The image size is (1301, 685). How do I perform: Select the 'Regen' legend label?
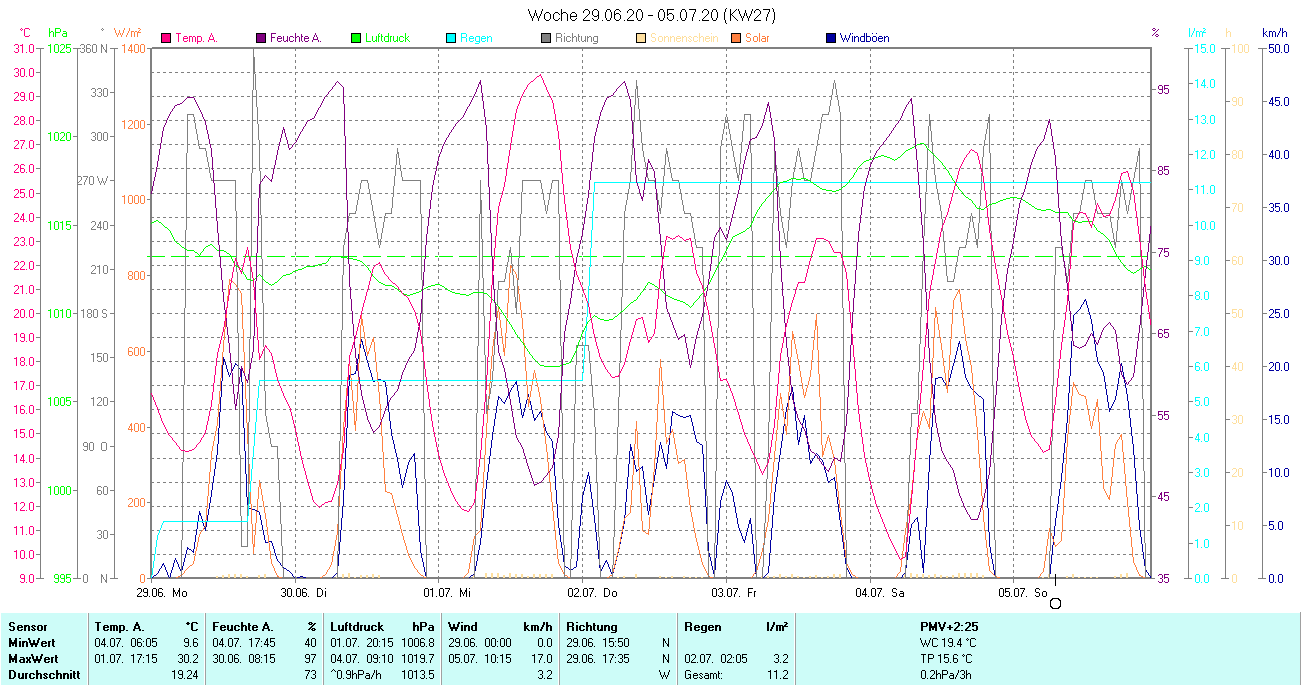tap(475, 38)
